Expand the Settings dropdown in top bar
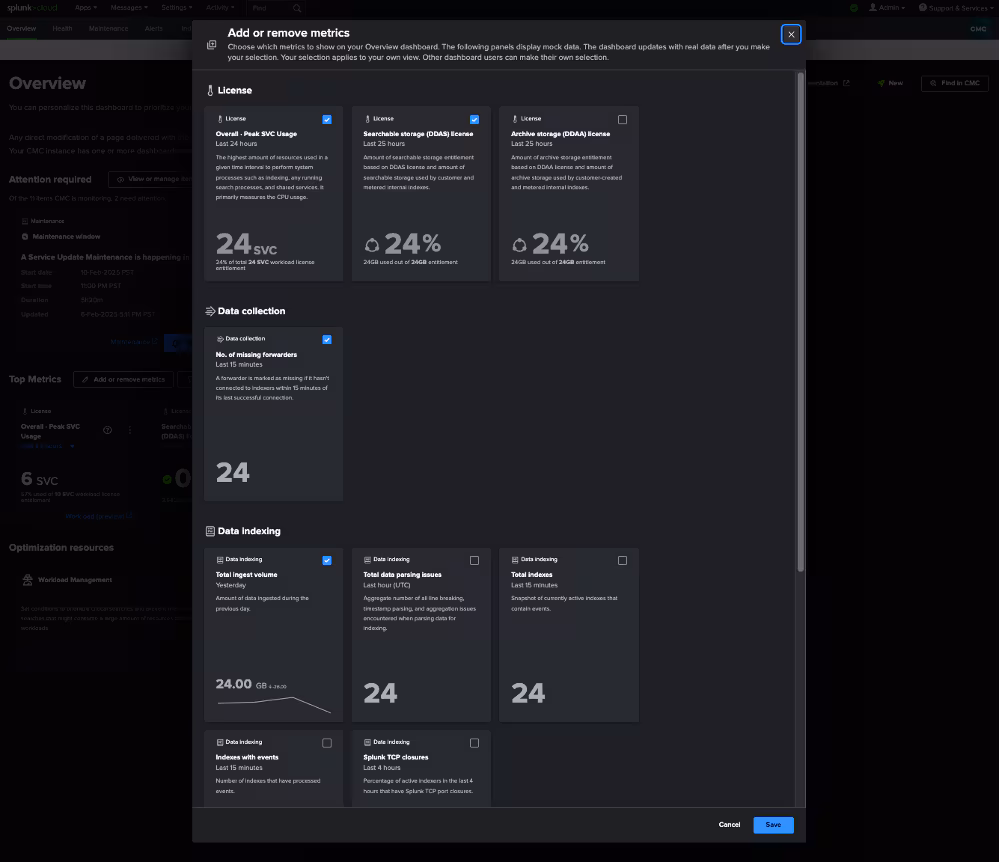 (x=177, y=7)
